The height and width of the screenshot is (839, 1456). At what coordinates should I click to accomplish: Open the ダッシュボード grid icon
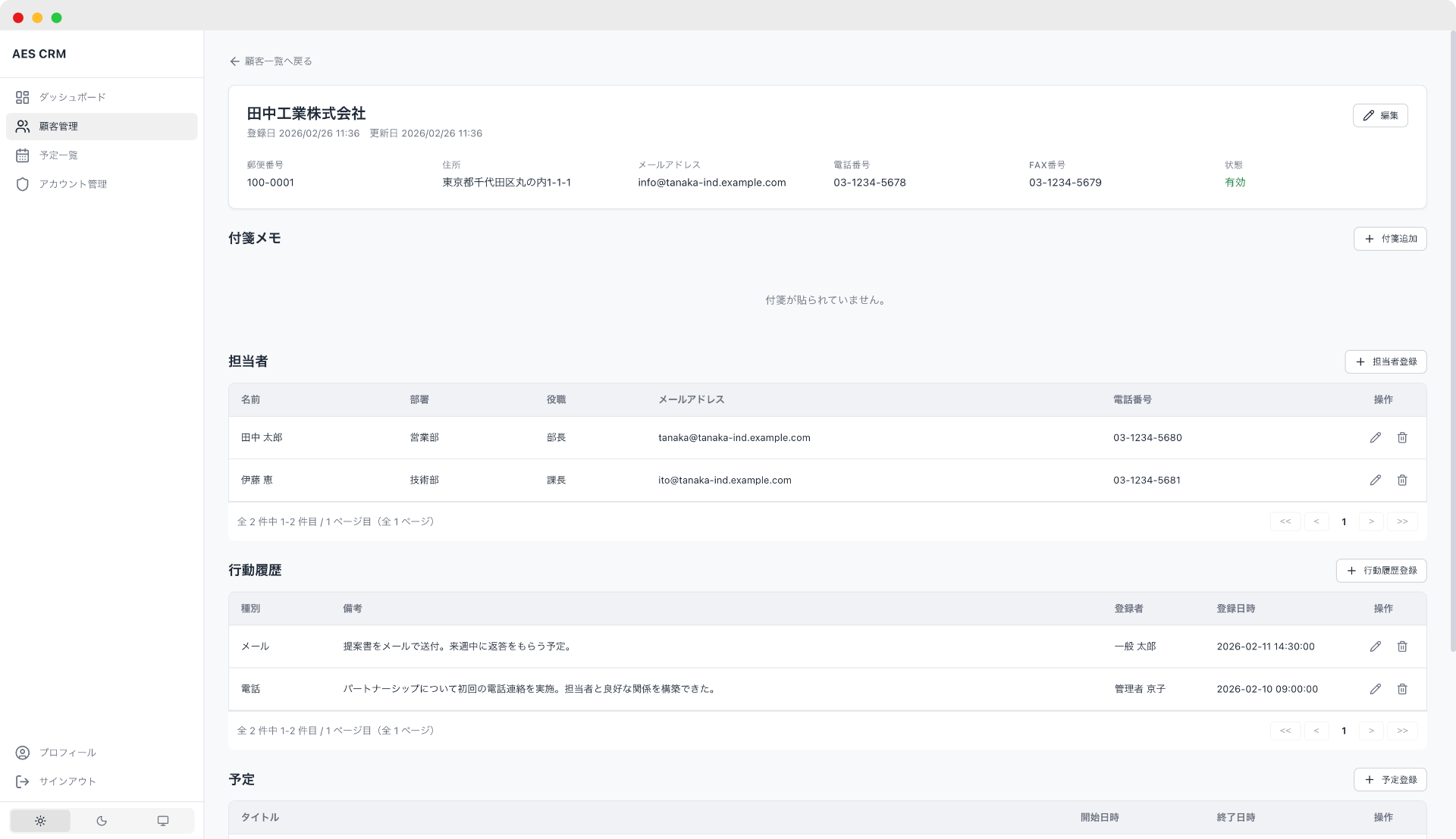(22, 97)
